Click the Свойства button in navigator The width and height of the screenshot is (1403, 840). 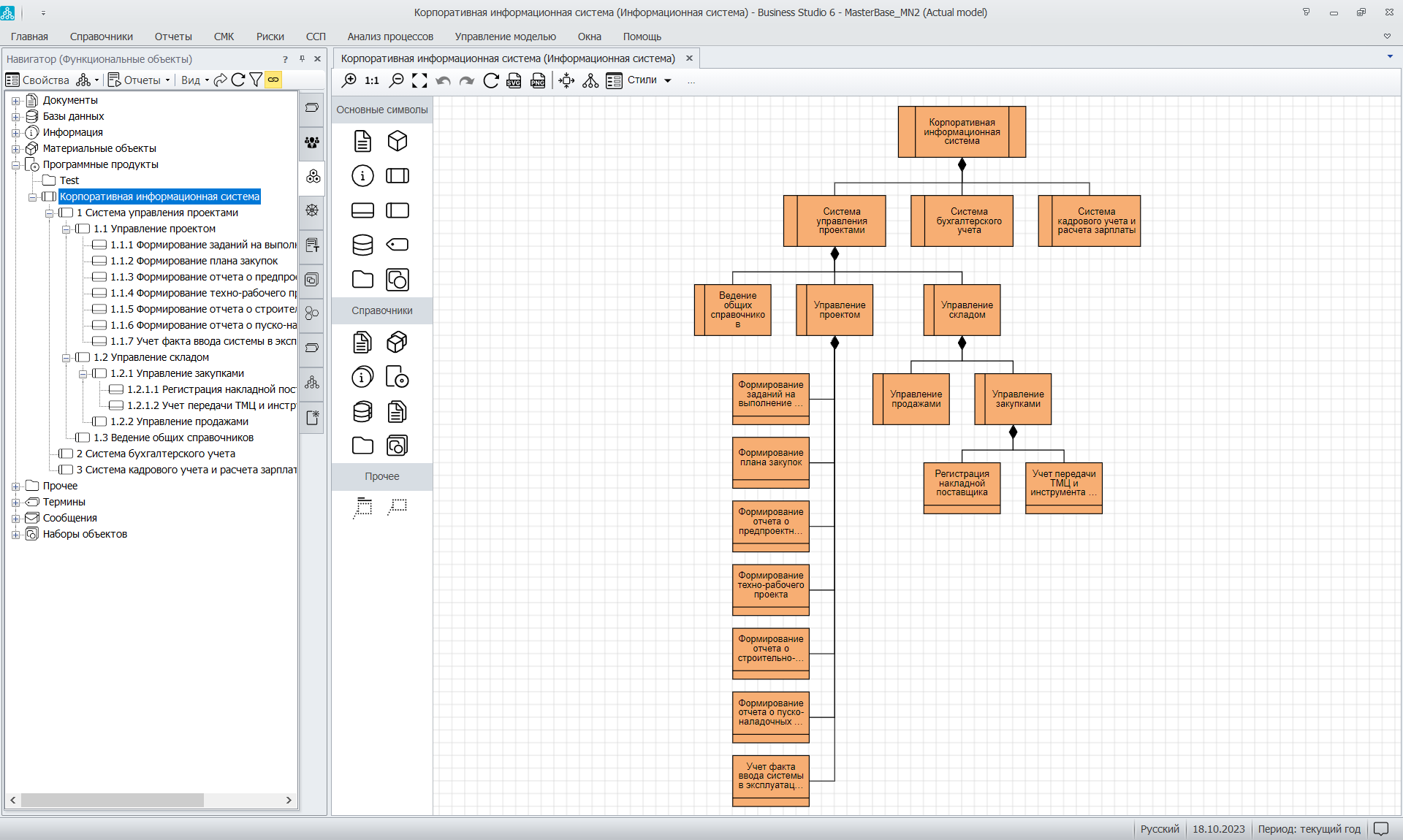point(37,80)
